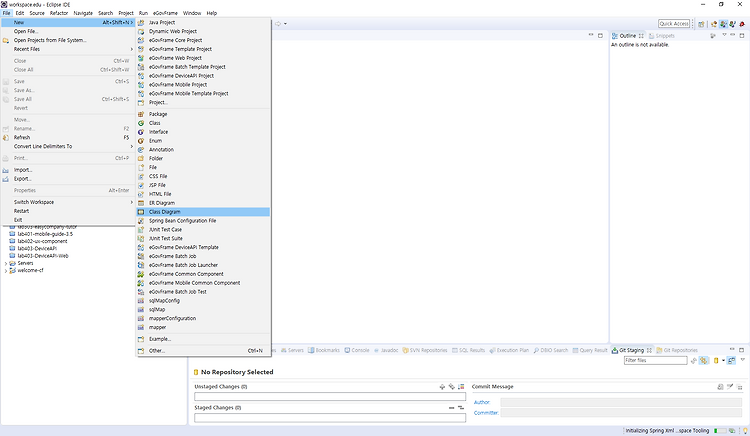Viewport: 750px width, 436px height.
Task: Create a new Annotation
Action: pyautogui.click(x=203, y=150)
